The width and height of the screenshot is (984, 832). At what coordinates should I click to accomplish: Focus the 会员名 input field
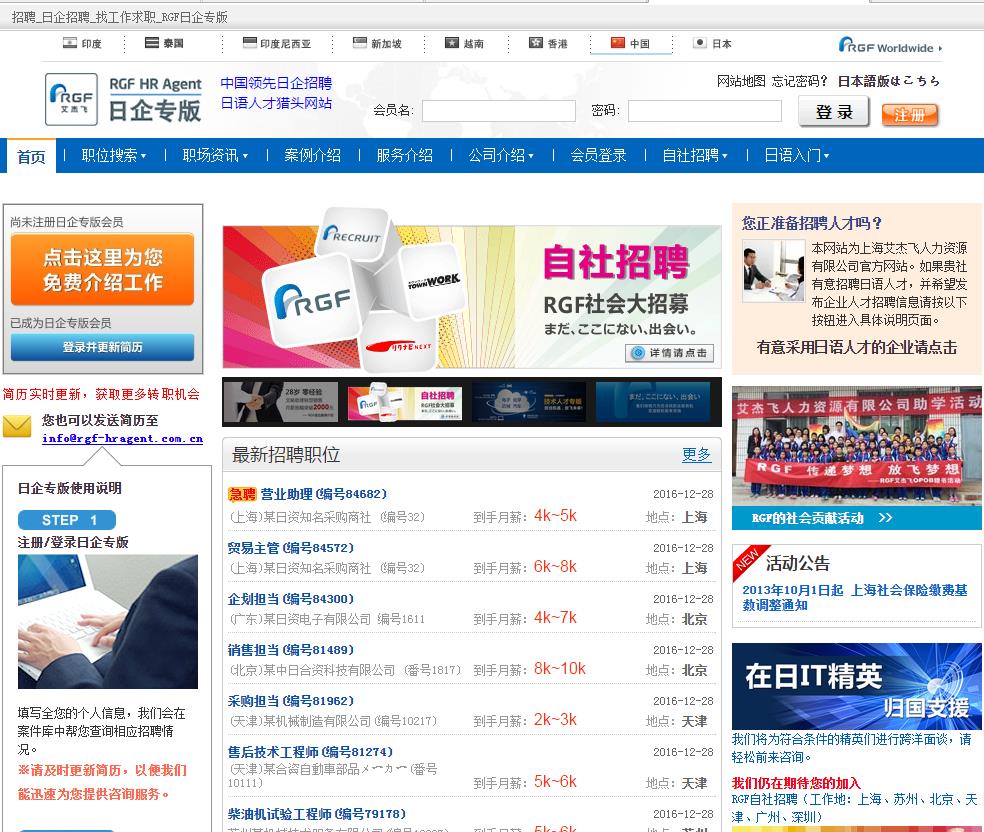click(499, 111)
